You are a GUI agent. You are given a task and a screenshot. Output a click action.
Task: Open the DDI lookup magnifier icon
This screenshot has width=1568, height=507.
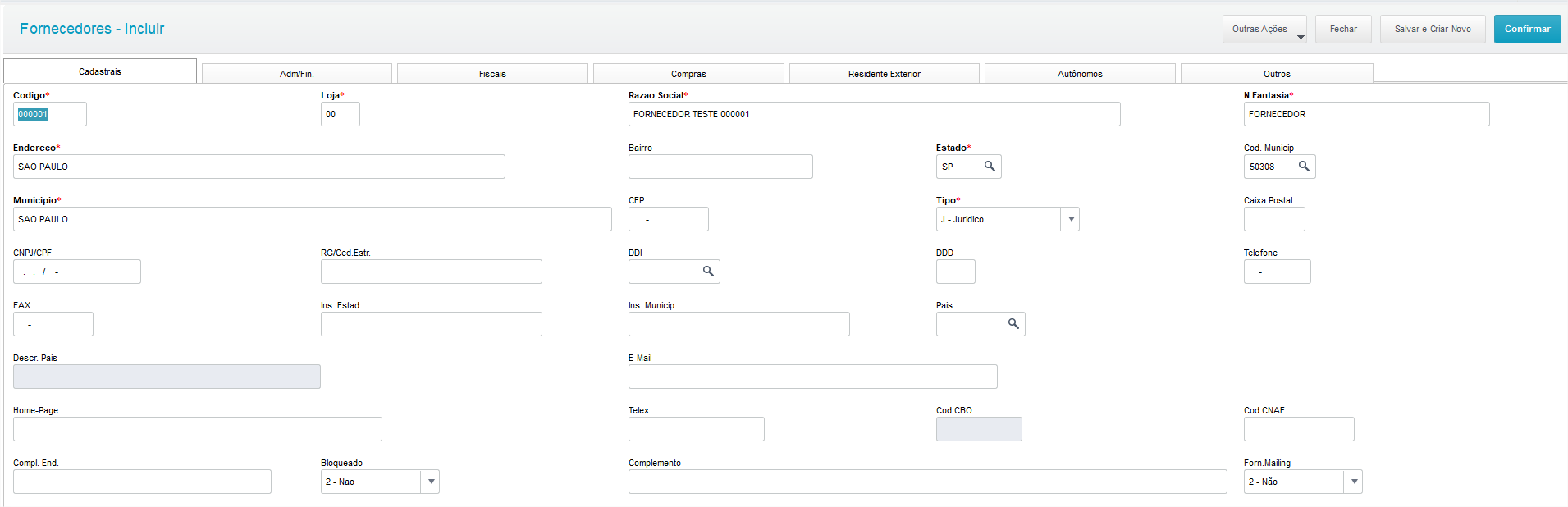(x=708, y=272)
